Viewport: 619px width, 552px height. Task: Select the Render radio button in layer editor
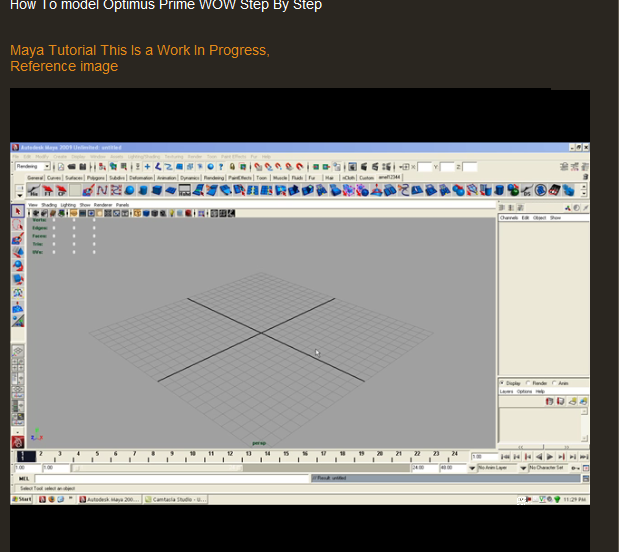[528, 383]
